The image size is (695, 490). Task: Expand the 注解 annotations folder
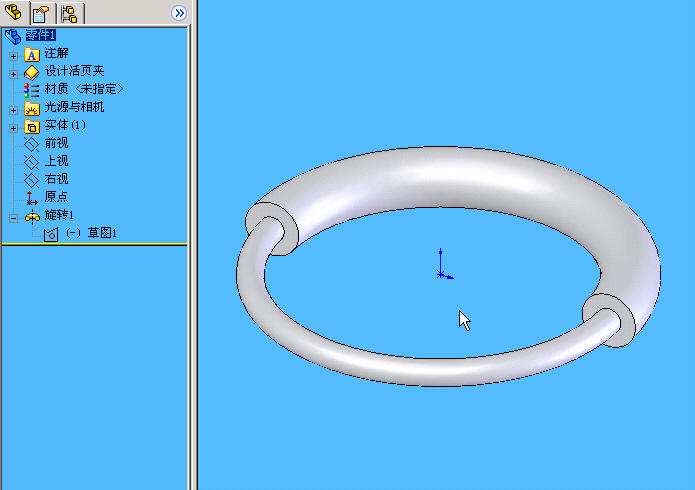pyautogui.click(x=13, y=56)
